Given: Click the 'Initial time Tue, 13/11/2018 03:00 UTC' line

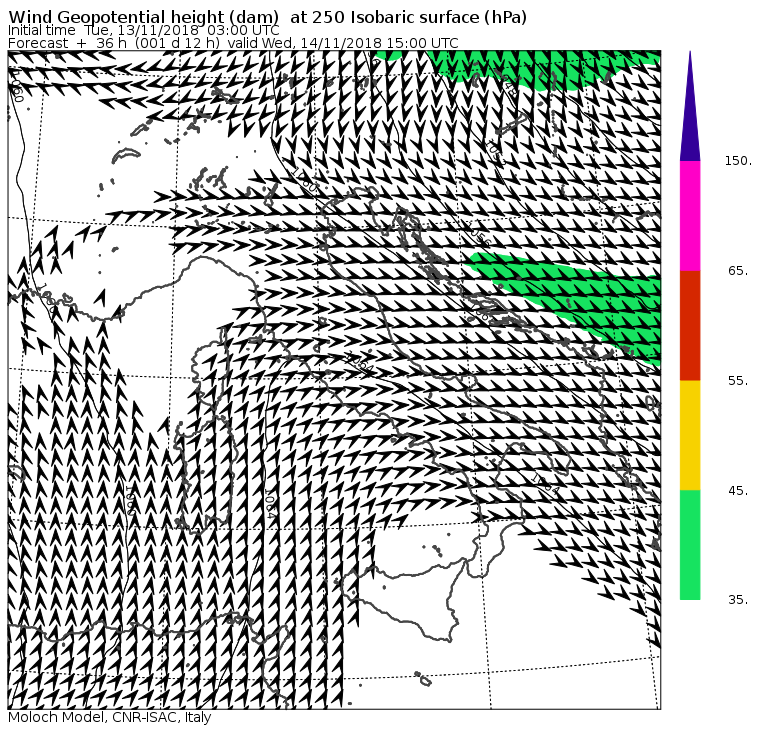Looking at the screenshot, I should (143, 31).
